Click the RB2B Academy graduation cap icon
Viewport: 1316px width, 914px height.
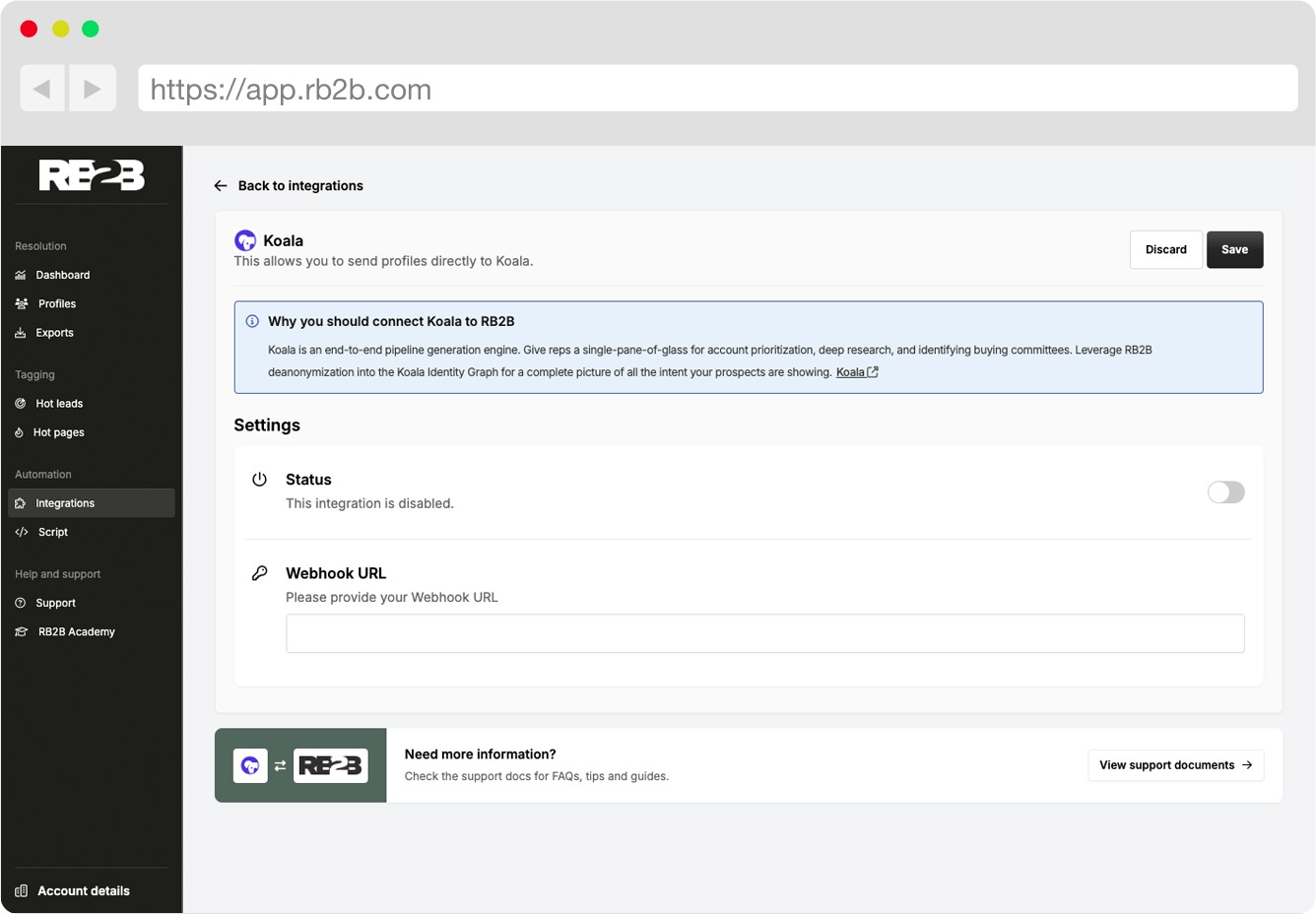coord(22,631)
